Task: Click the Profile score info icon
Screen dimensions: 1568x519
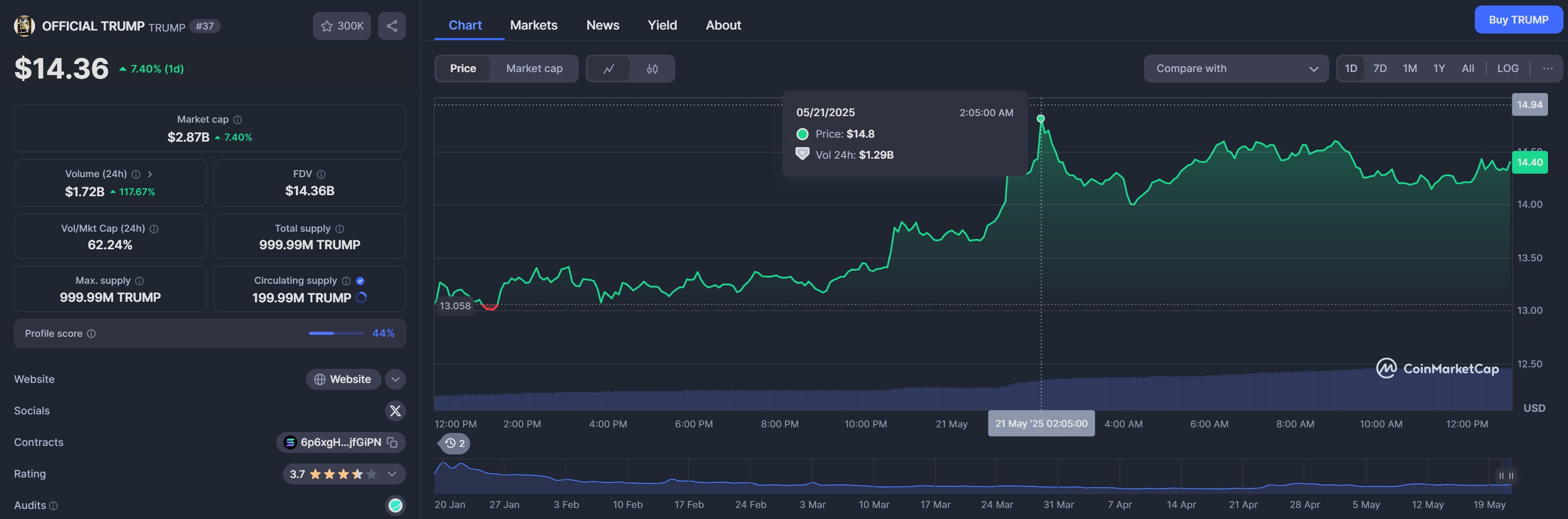Action: coord(91,333)
